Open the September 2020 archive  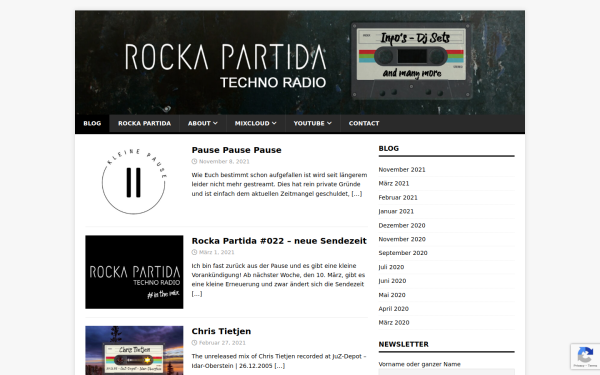click(x=403, y=253)
